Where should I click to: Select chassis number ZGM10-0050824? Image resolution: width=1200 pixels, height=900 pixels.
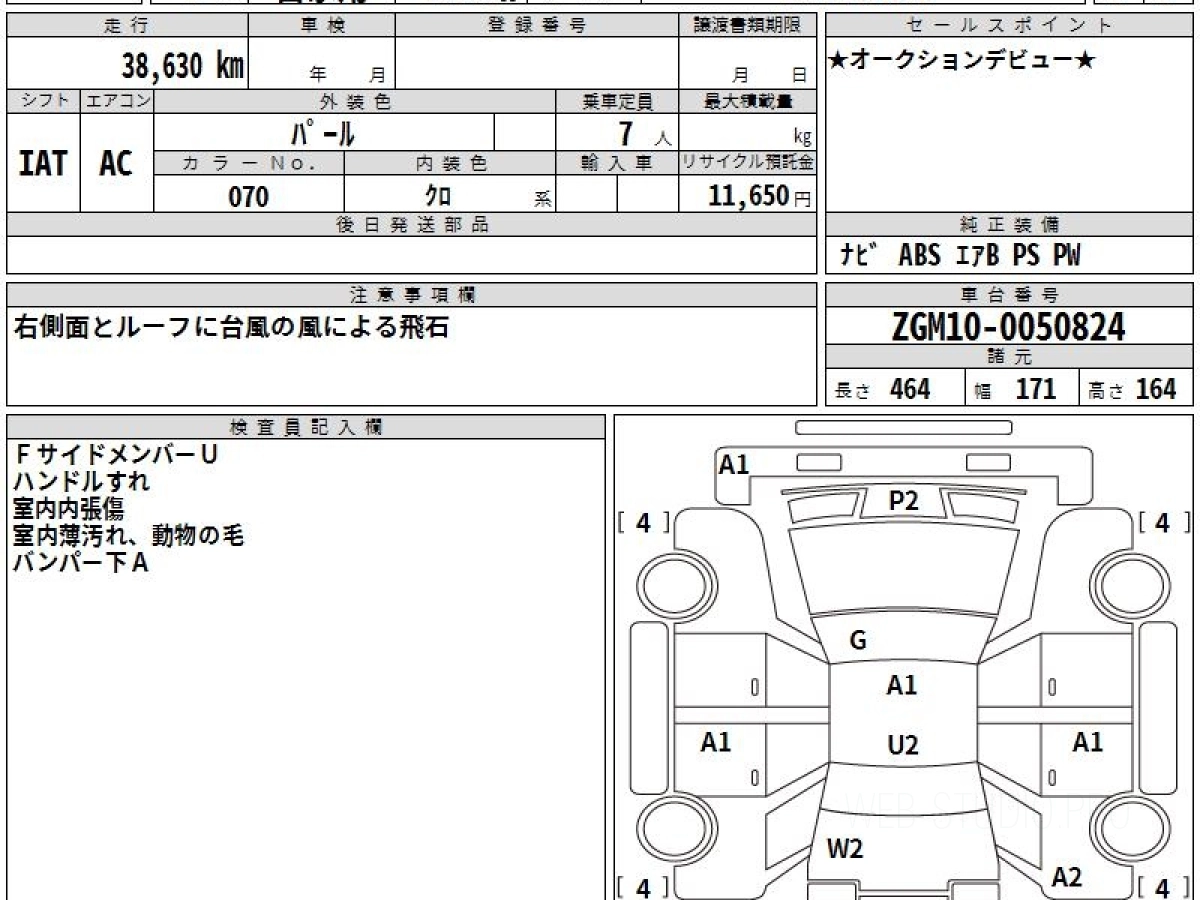click(1009, 326)
